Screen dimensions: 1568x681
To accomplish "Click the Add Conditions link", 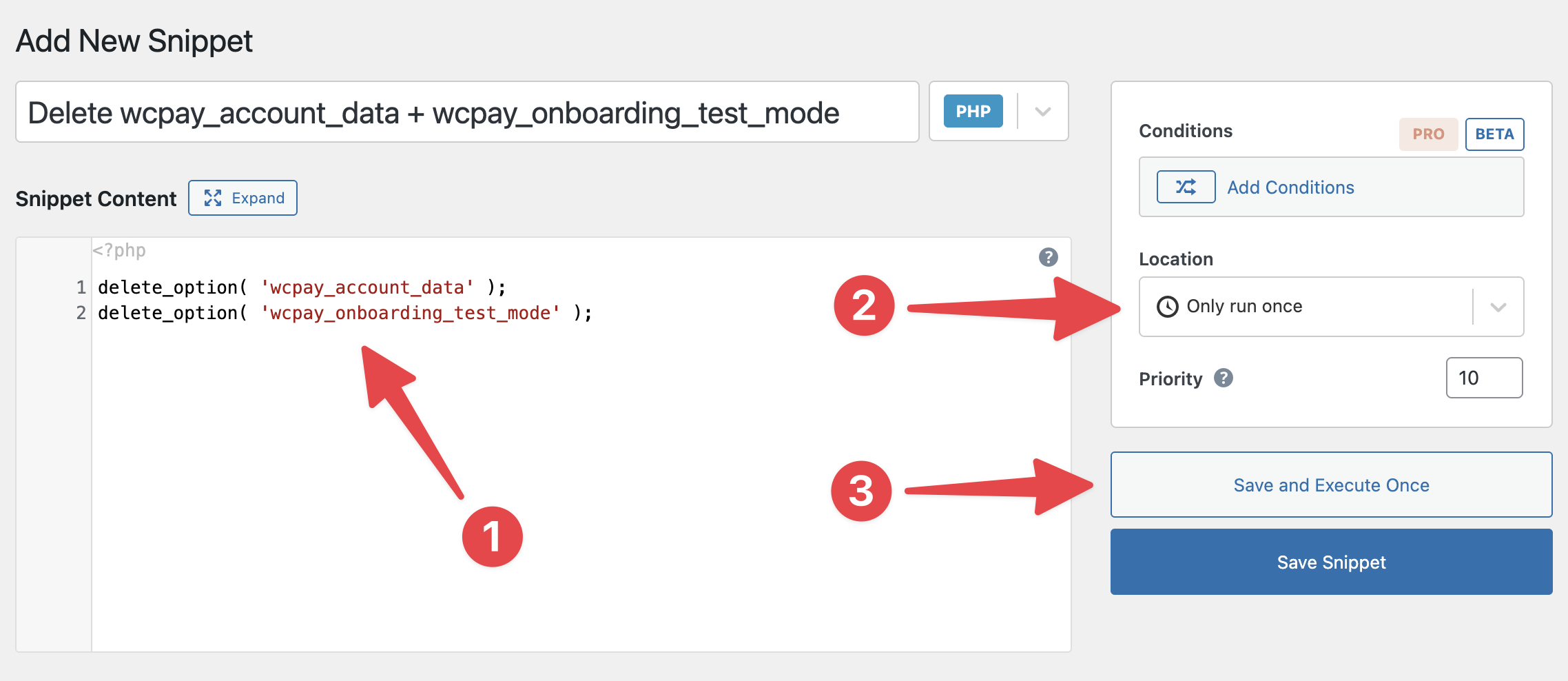I will pyautogui.click(x=1290, y=187).
